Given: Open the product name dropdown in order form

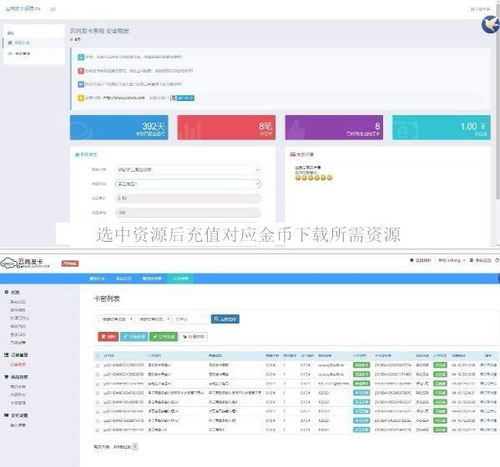Looking at the screenshot, I should tap(188, 184).
